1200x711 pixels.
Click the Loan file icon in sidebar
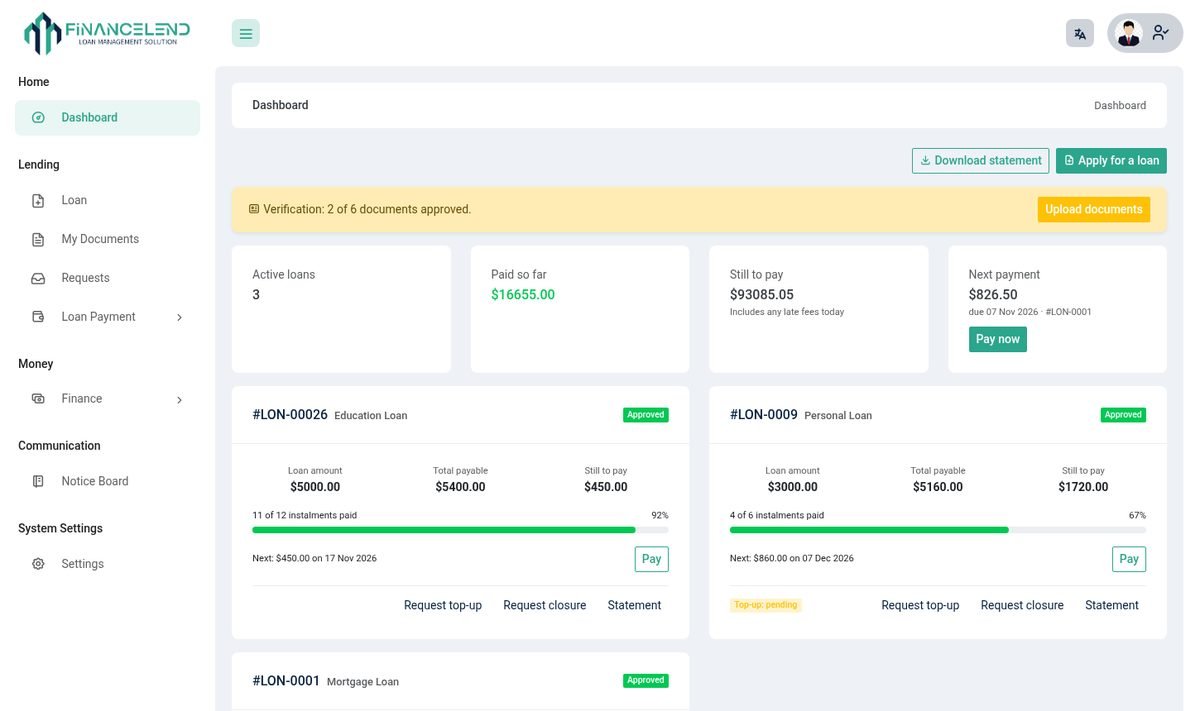tap(38, 200)
